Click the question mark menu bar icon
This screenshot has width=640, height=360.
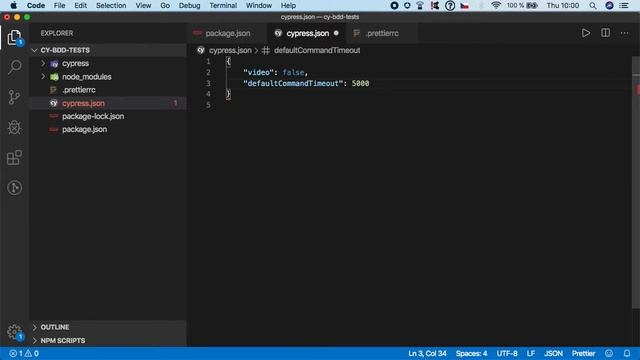point(450,6)
